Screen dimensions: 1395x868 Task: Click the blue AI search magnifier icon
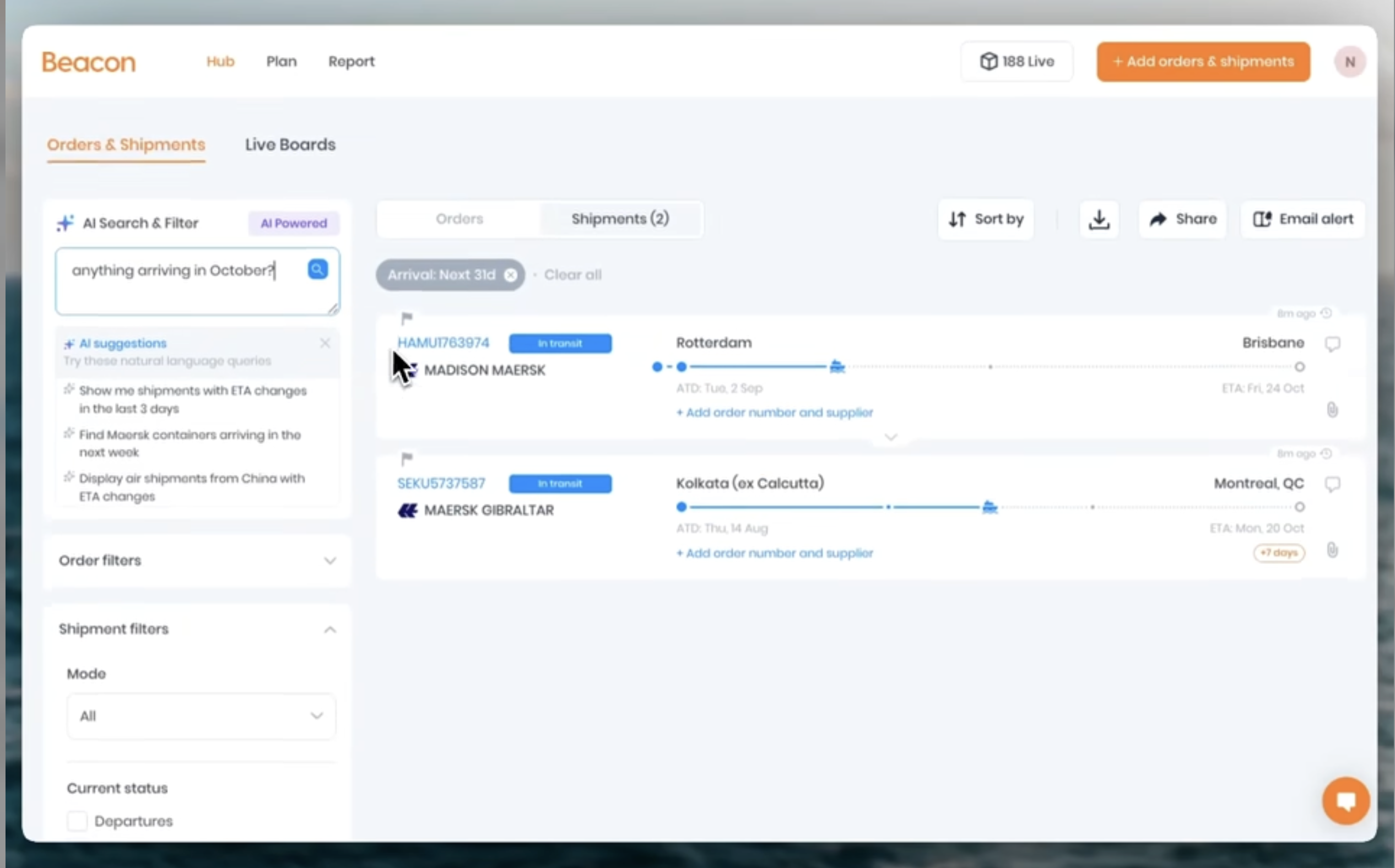coord(317,269)
